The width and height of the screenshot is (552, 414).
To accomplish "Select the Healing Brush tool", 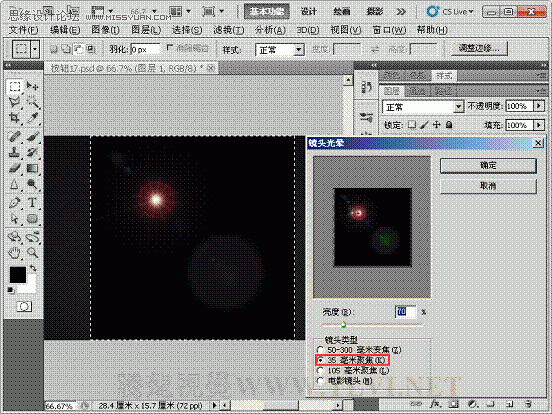I will tap(15, 137).
